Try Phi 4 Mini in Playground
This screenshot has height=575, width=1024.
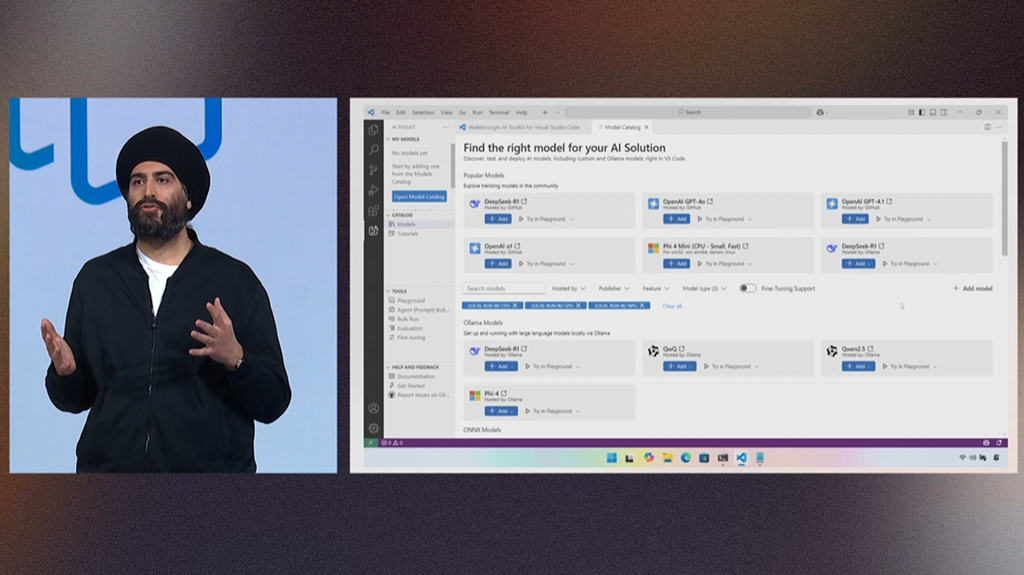coord(724,264)
